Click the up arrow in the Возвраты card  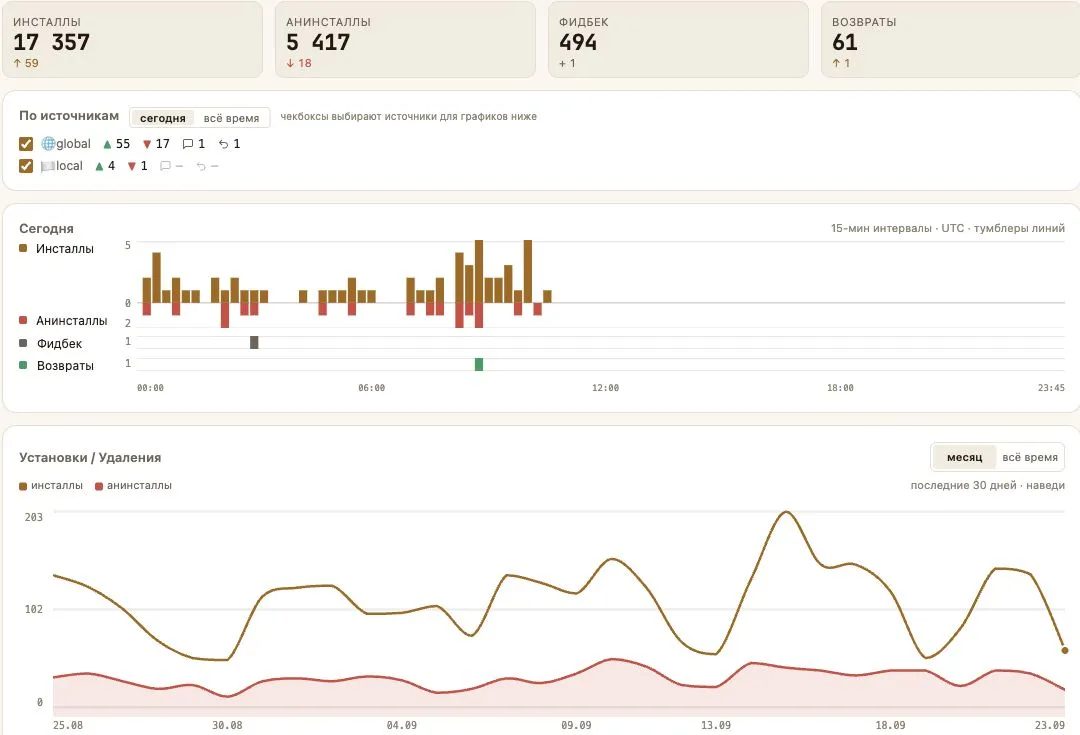[x=836, y=63]
